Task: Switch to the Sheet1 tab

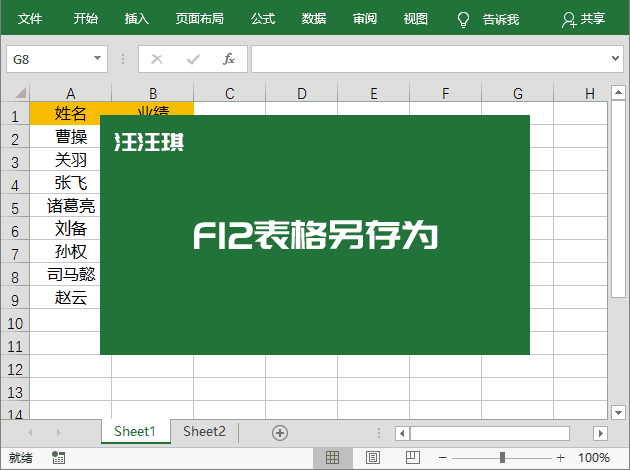Action: coord(135,431)
